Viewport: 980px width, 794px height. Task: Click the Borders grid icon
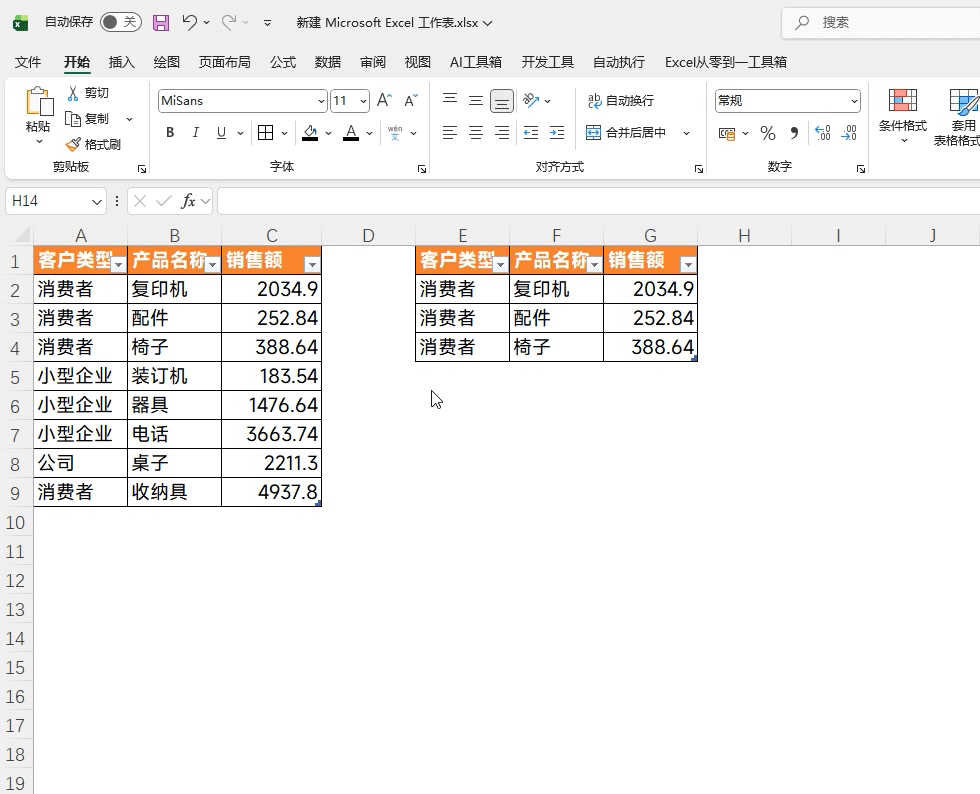point(266,133)
